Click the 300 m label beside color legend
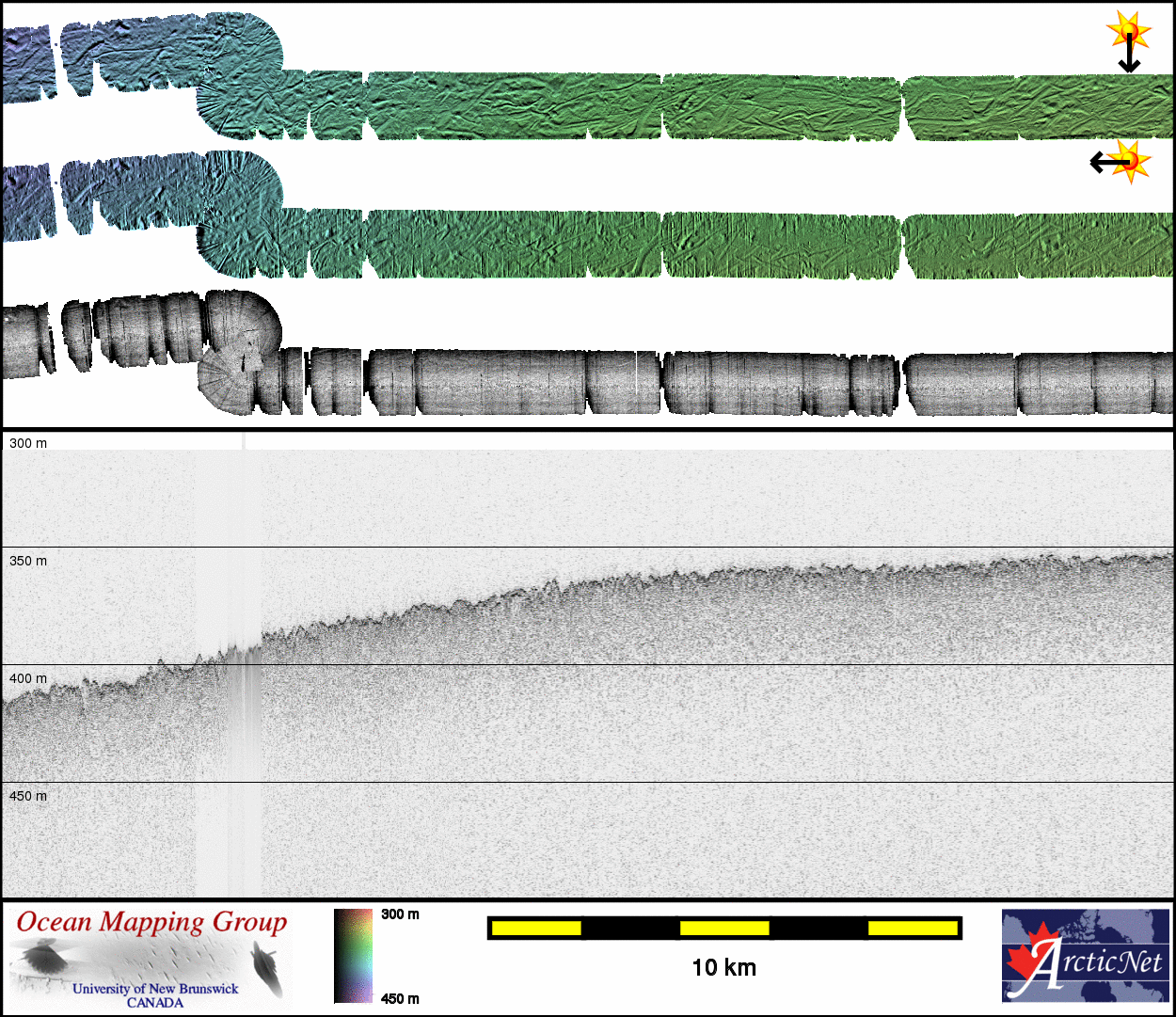The height and width of the screenshot is (1017, 1176). [401, 914]
